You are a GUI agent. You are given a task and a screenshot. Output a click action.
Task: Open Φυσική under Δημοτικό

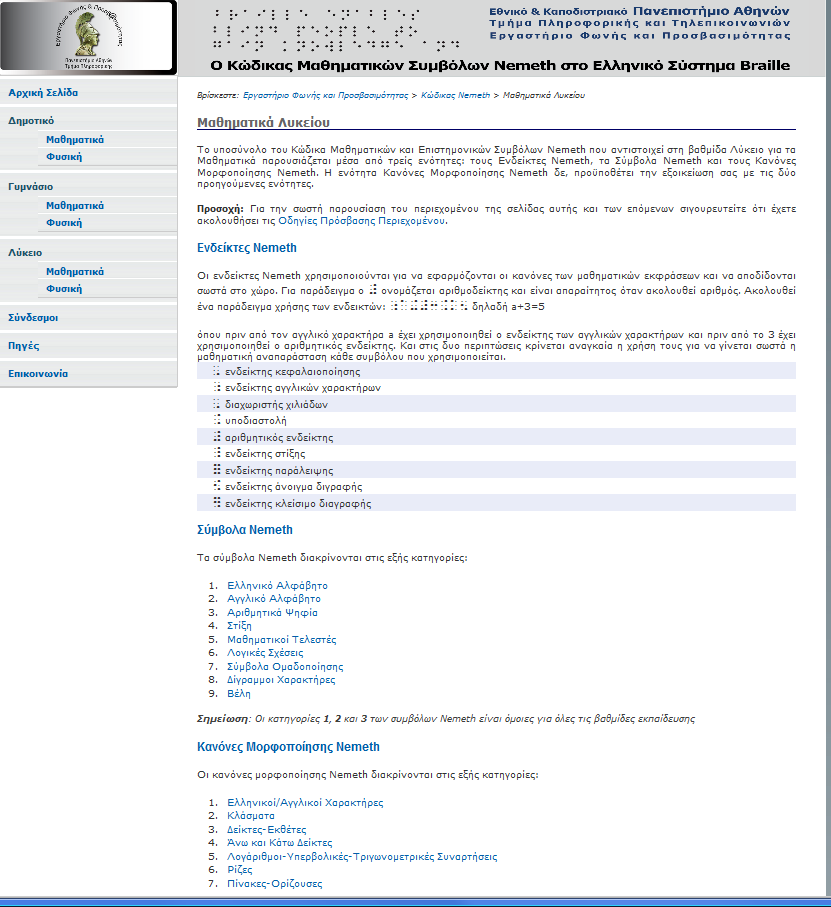(x=64, y=157)
